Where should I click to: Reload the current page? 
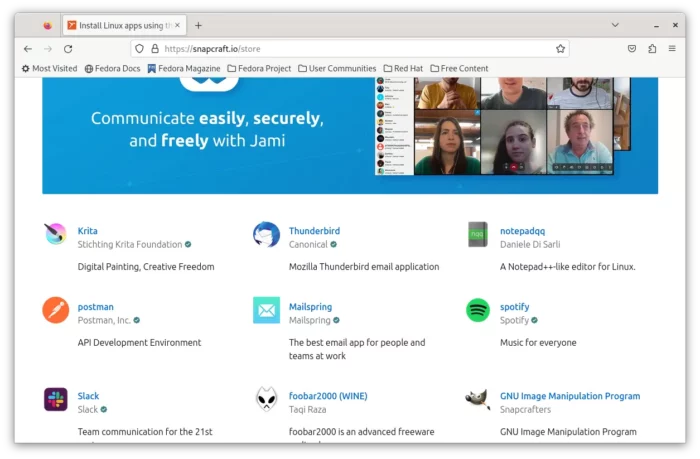tap(68, 49)
